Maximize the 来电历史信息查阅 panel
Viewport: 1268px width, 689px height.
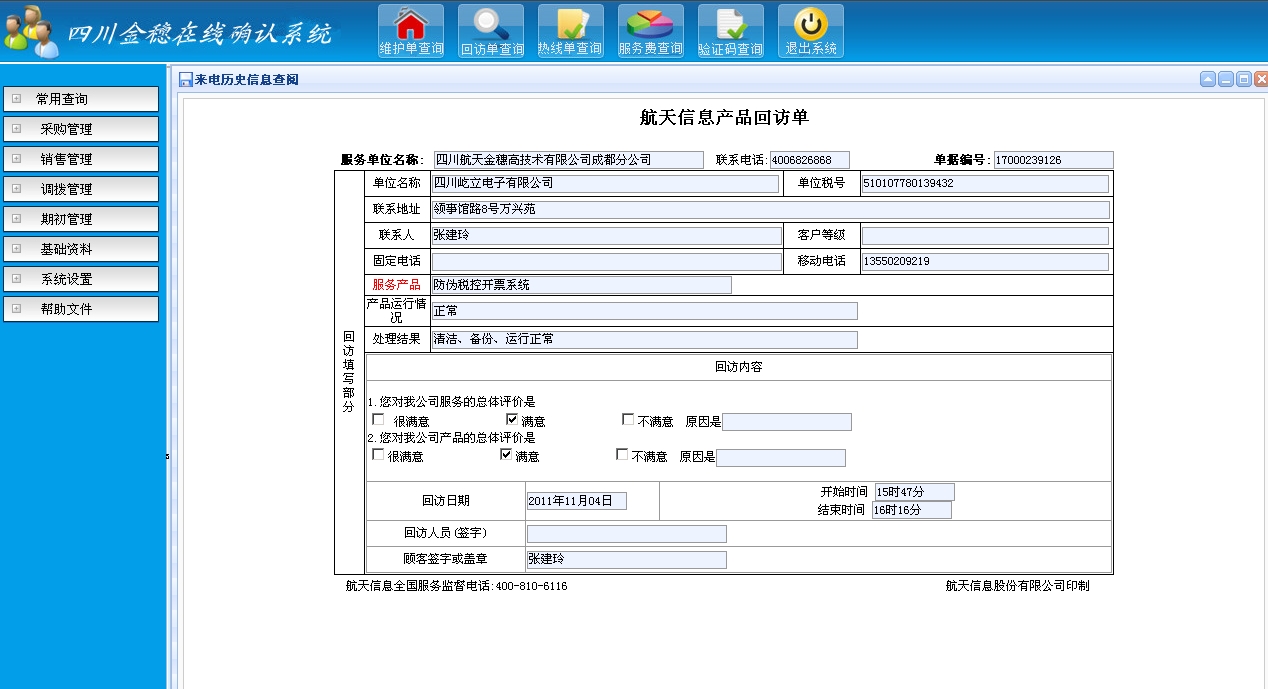(x=1243, y=80)
